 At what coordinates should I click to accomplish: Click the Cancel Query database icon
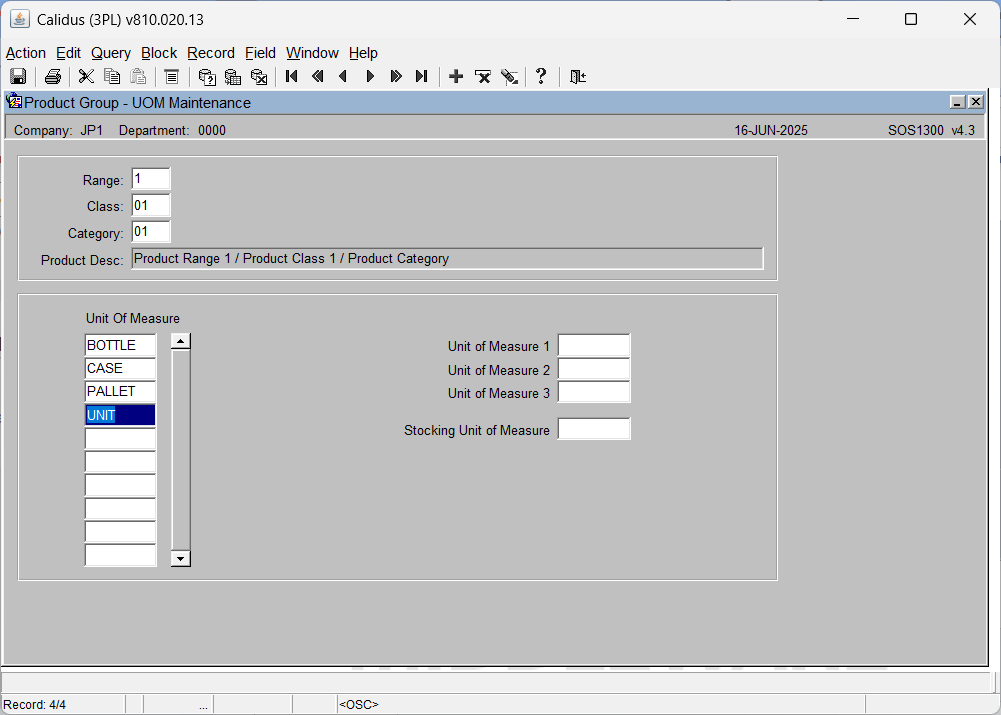coord(259,77)
